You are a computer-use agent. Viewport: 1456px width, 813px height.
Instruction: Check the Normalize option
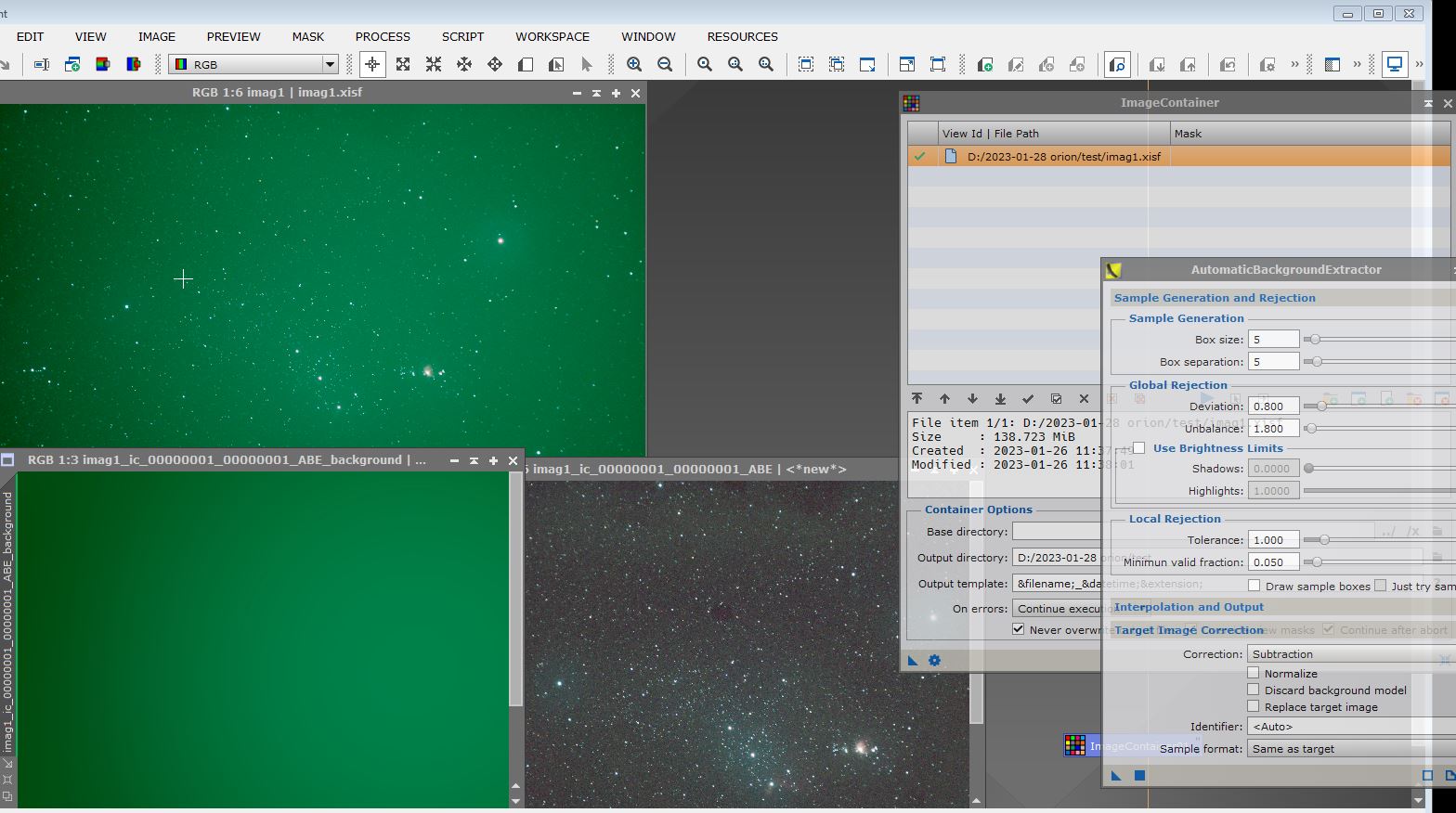pyautogui.click(x=1254, y=673)
